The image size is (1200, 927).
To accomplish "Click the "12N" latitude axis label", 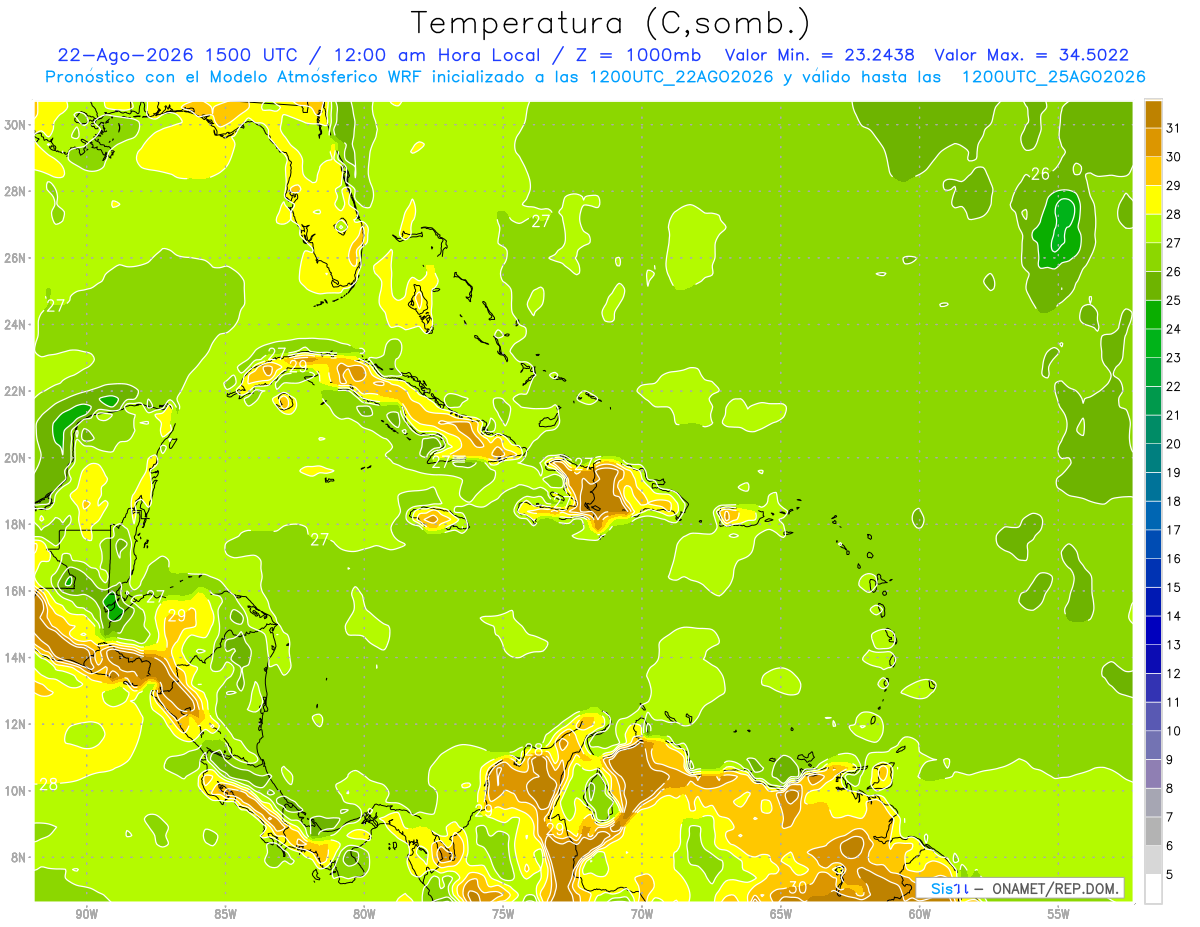I will click(16, 724).
